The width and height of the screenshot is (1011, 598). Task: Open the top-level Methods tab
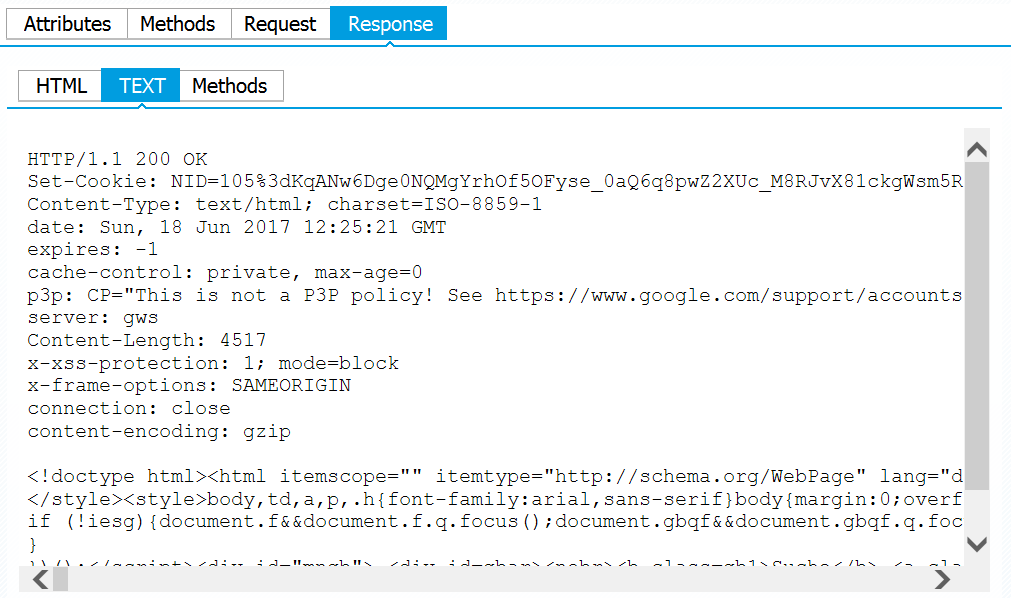click(x=178, y=24)
